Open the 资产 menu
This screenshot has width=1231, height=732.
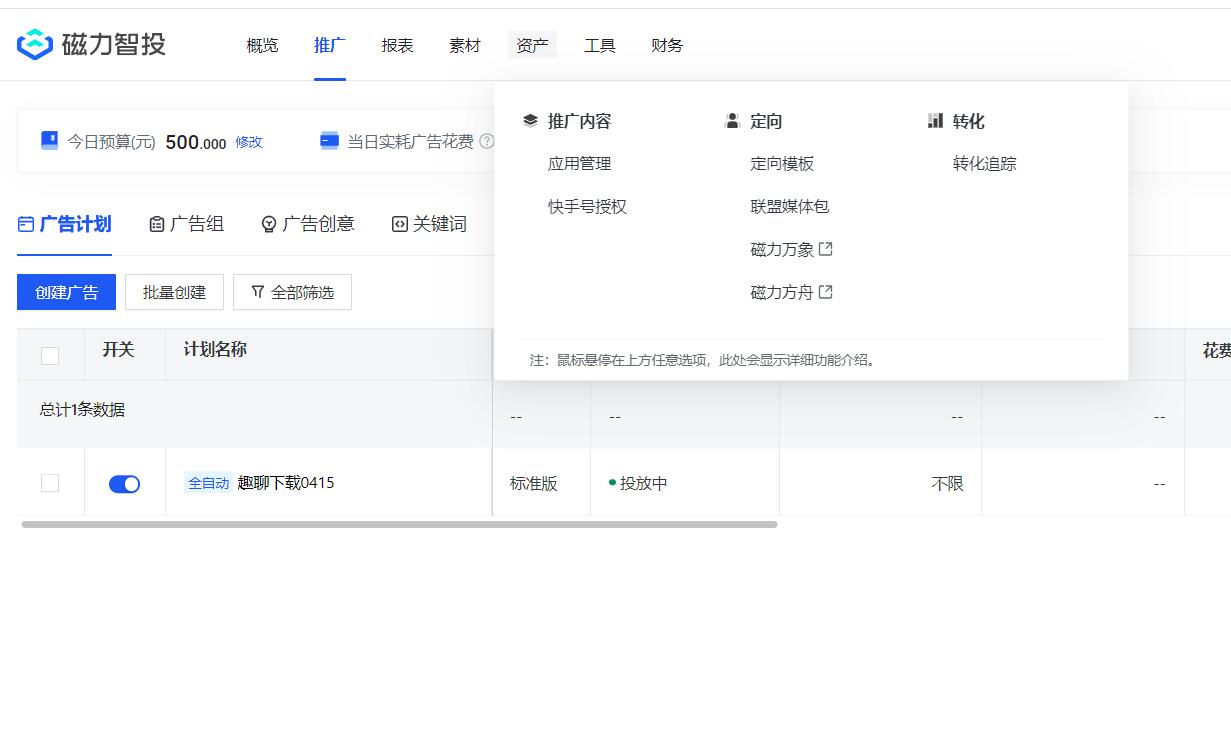pyautogui.click(x=532, y=45)
